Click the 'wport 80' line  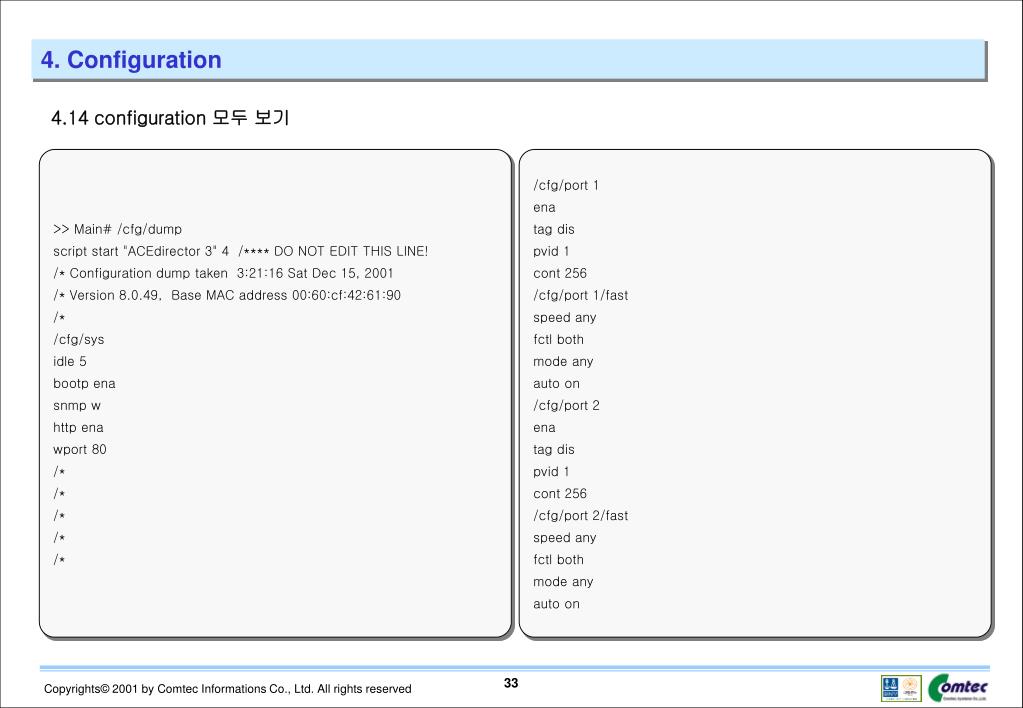(x=80, y=450)
